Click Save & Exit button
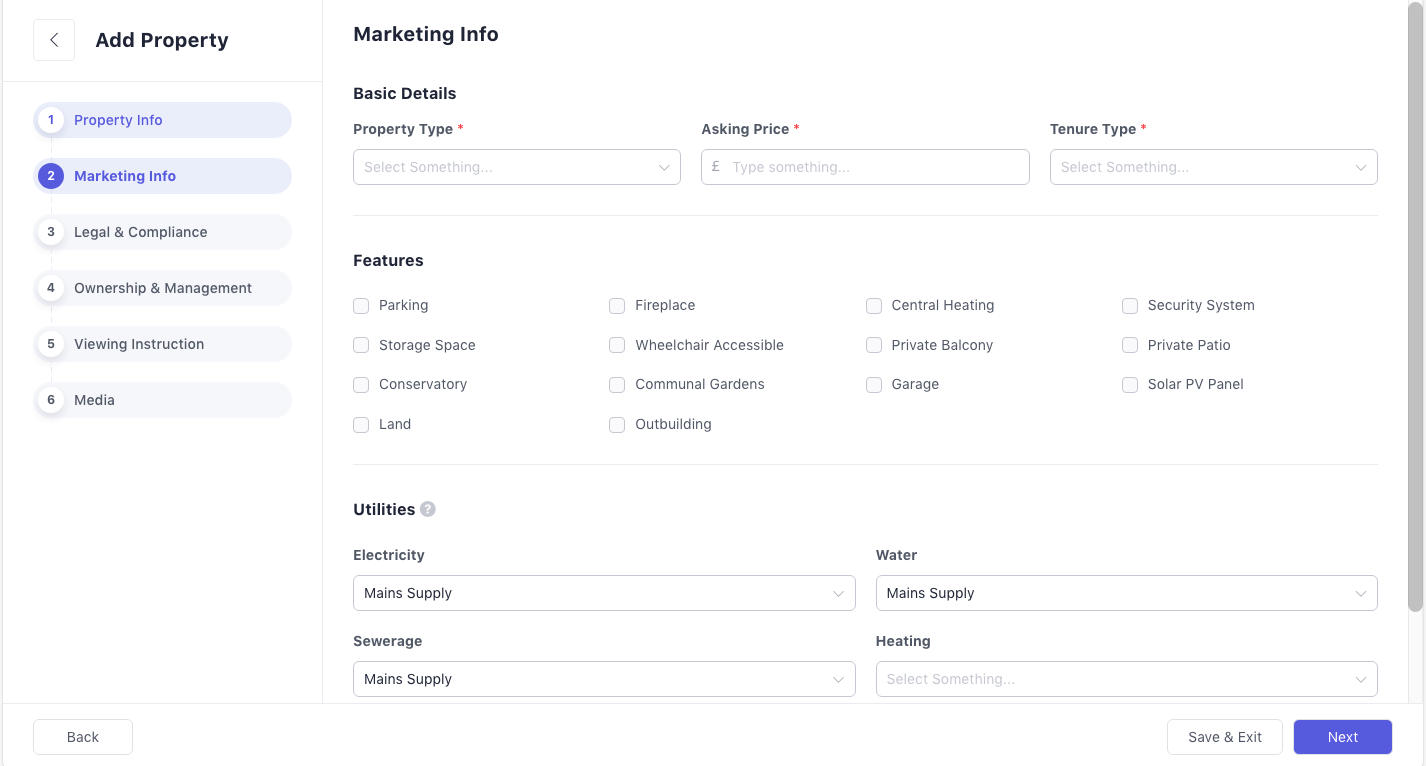The width and height of the screenshot is (1426, 766). 1225,737
